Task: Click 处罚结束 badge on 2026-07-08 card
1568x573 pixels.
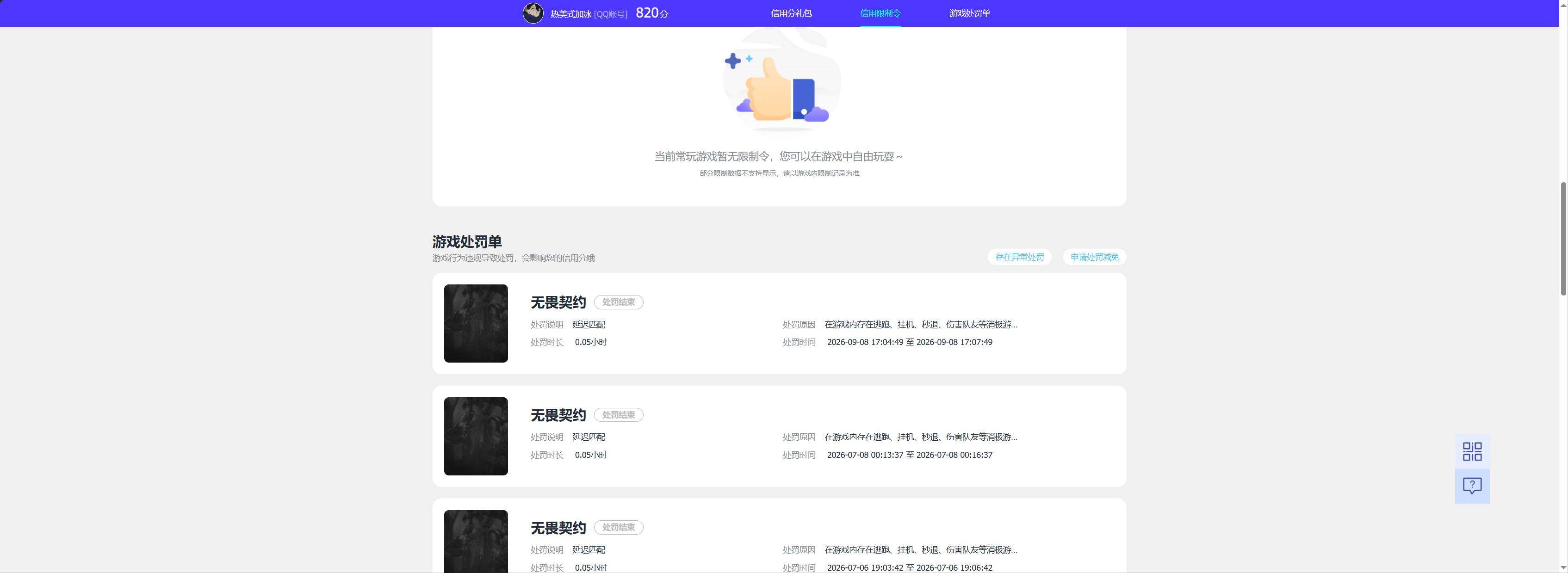Action: click(x=619, y=415)
